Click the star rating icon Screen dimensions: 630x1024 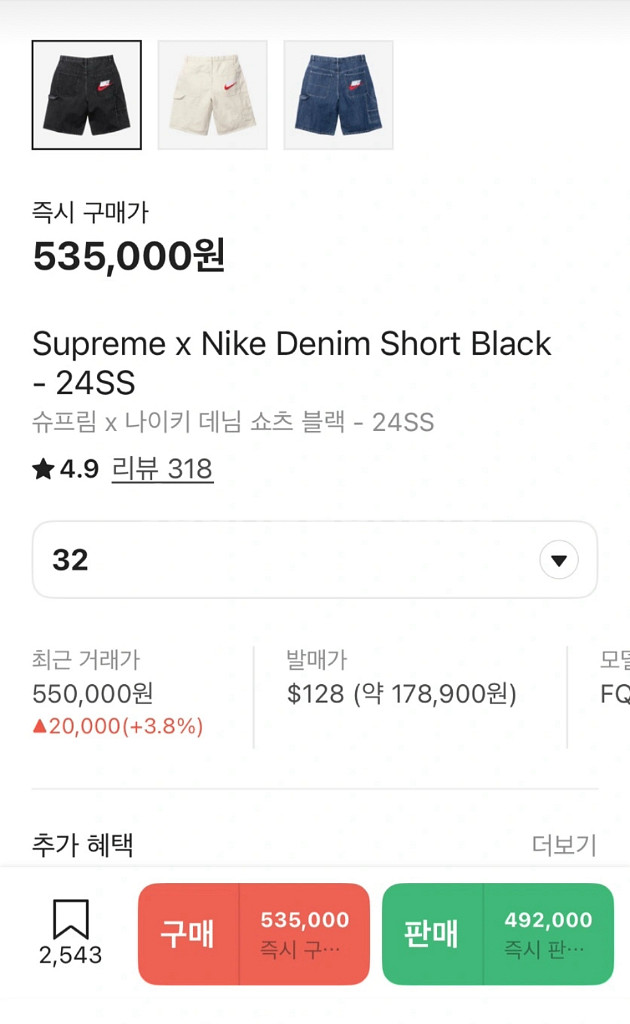click(x=43, y=469)
